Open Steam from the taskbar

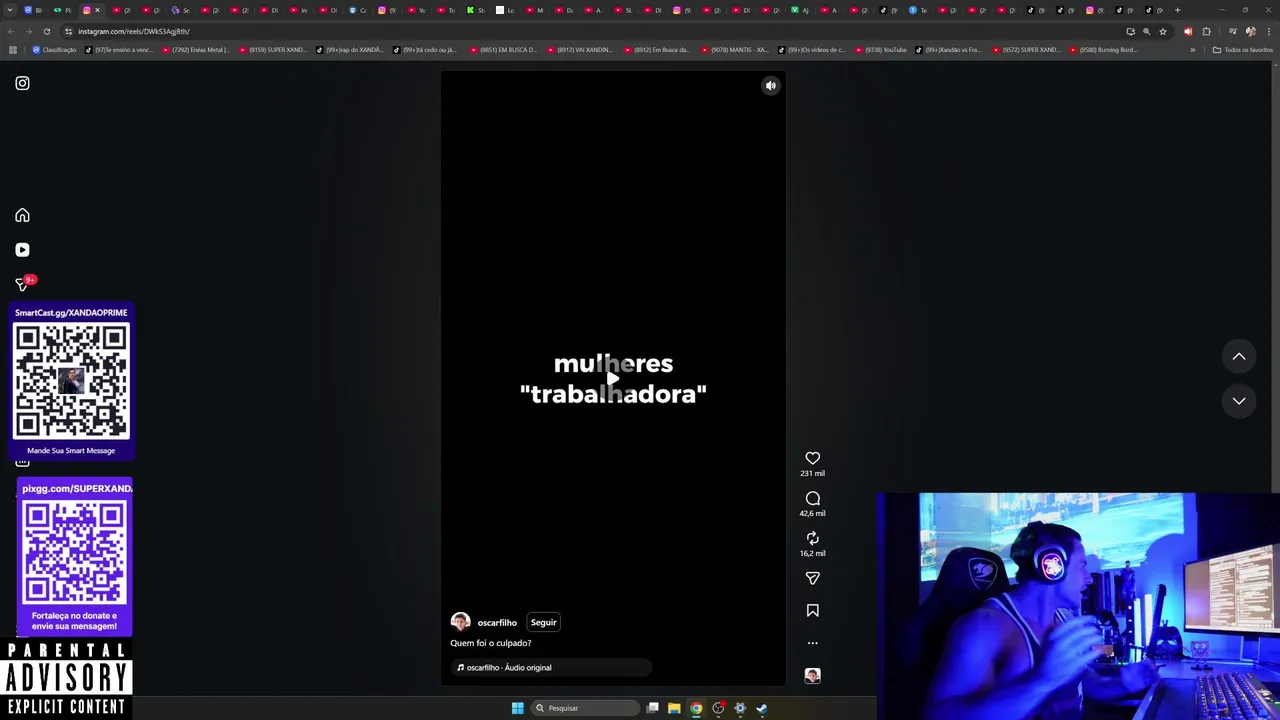[761, 708]
